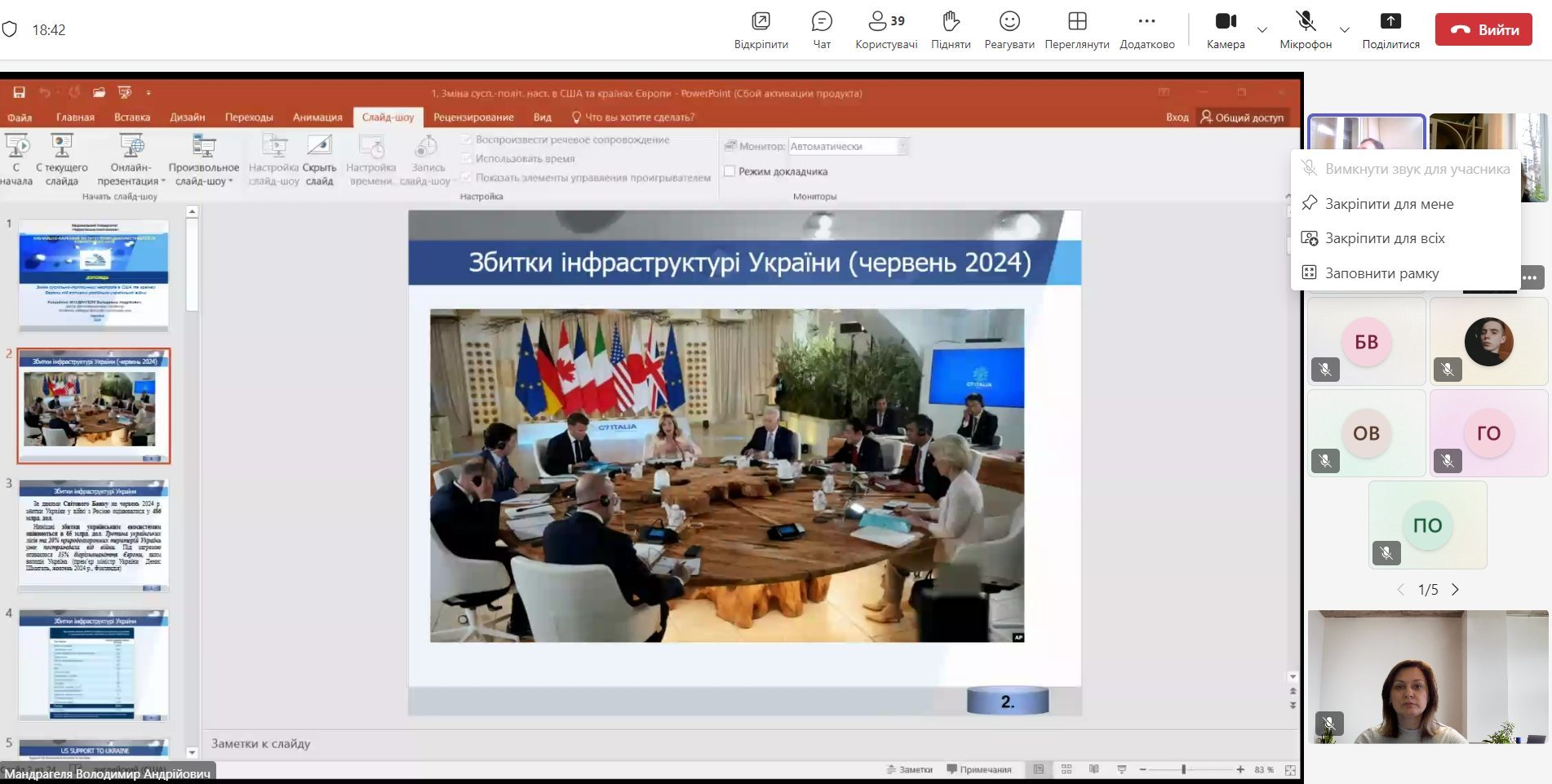Viewport: 1552px width, 784px height.
Task: Raise hand in the meeting
Action: point(951,29)
